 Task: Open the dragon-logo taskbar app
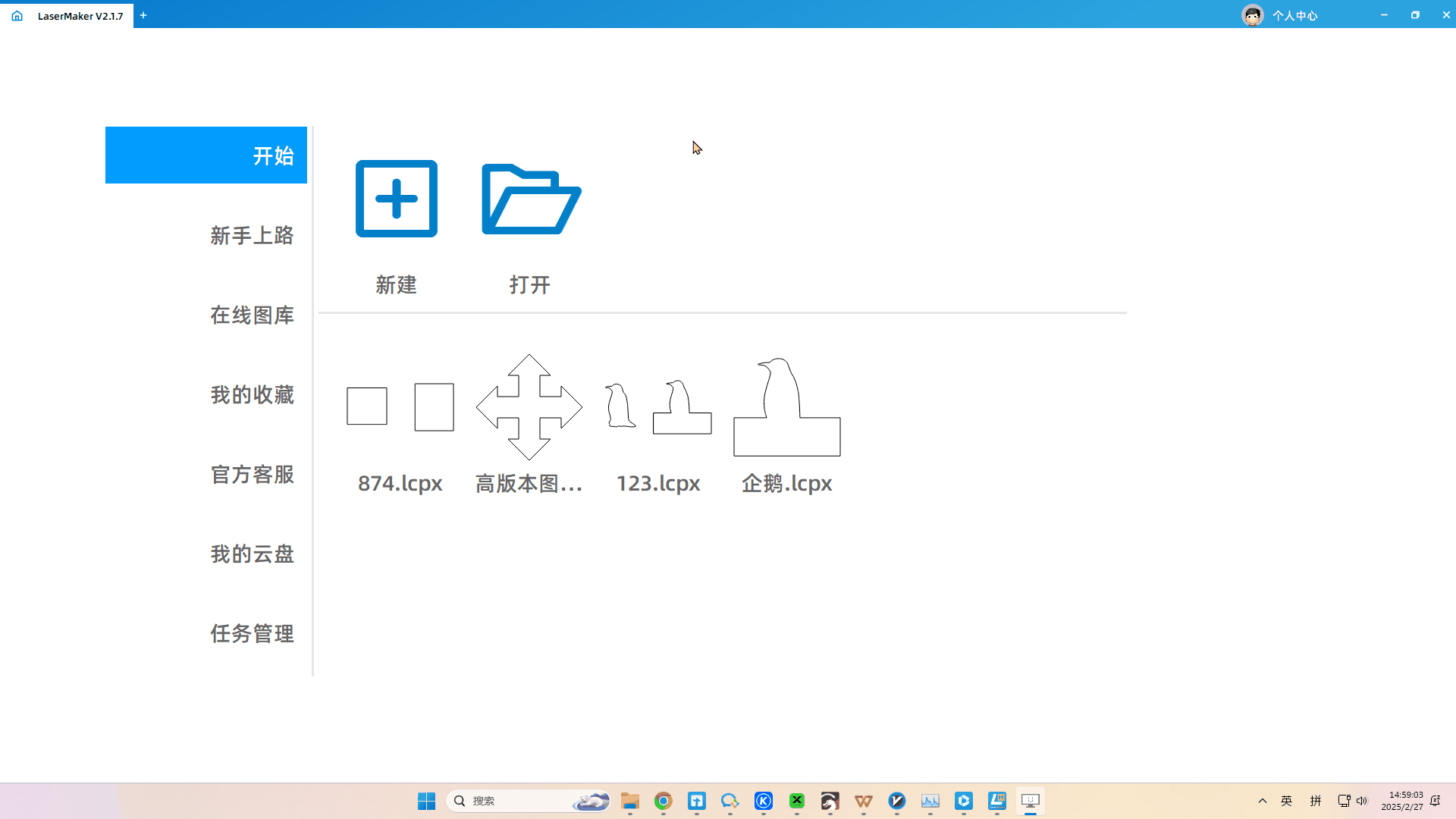(830, 801)
